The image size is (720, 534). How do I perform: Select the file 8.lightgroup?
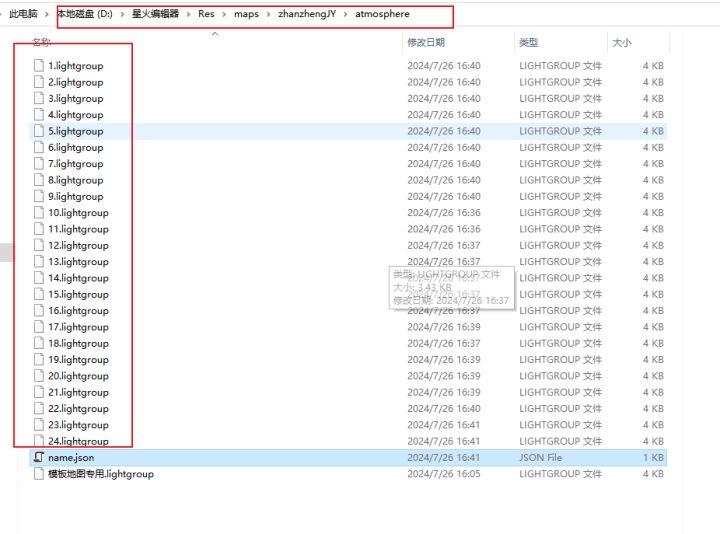coord(76,180)
